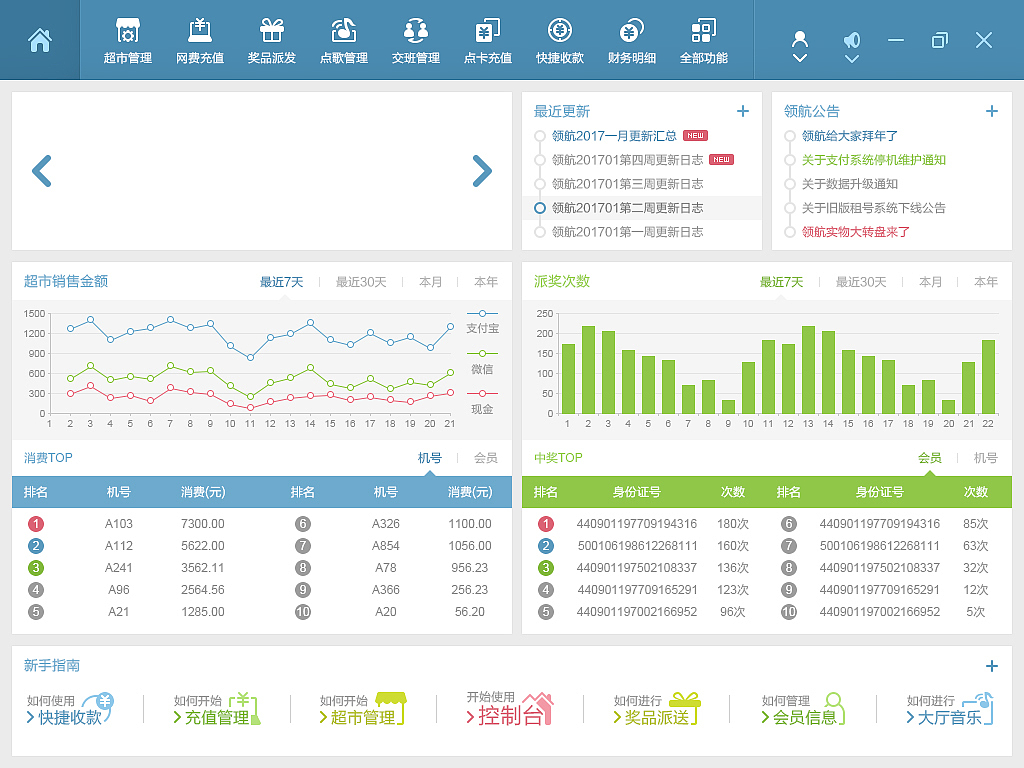Open 快捷收款 toolbar icon
This screenshot has width=1024, height=768.
pos(560,40)
